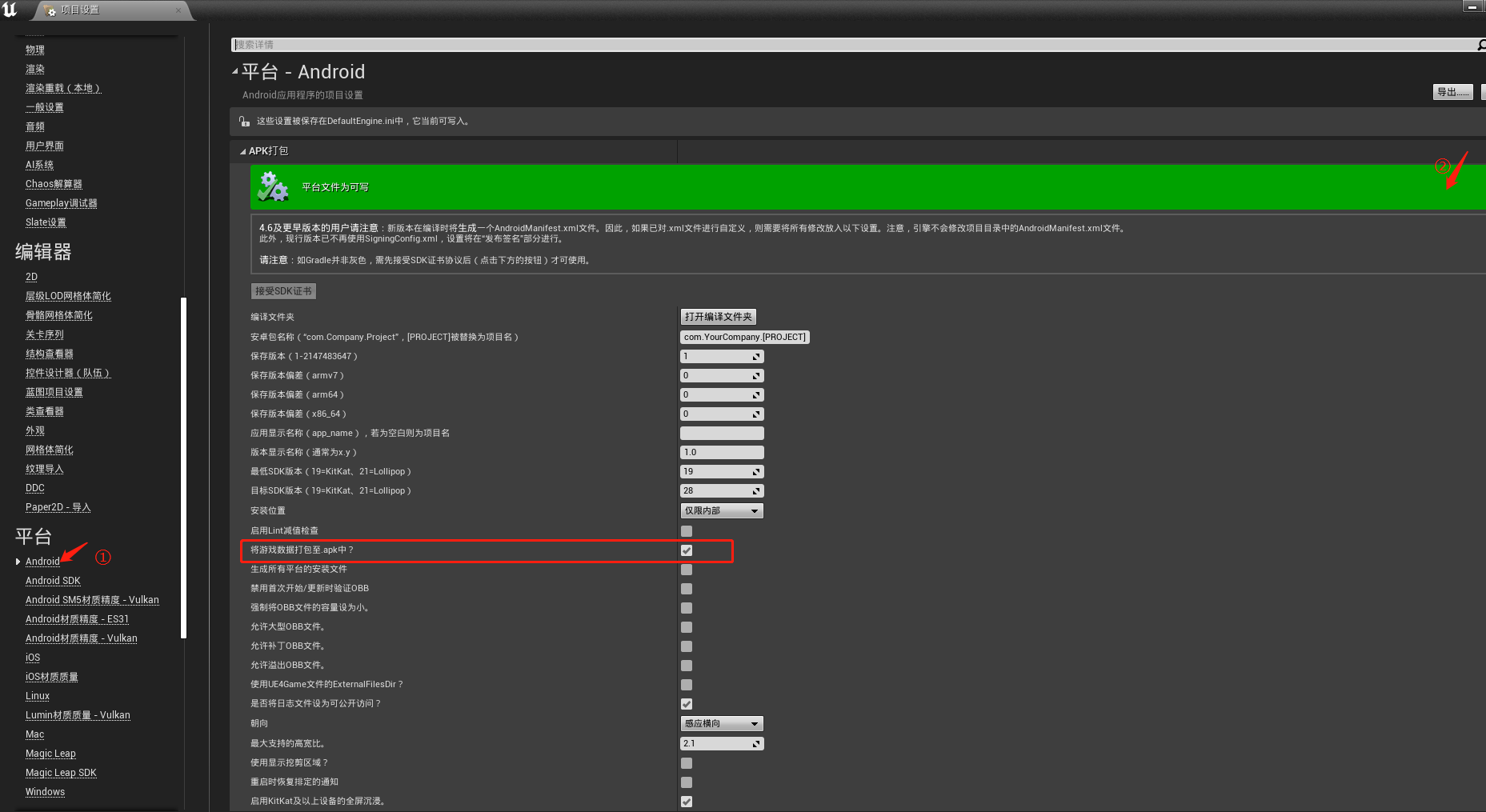
Task: Toggle 将游戏数据打包至.apk中 checkbox
Action: pos(687,550)
